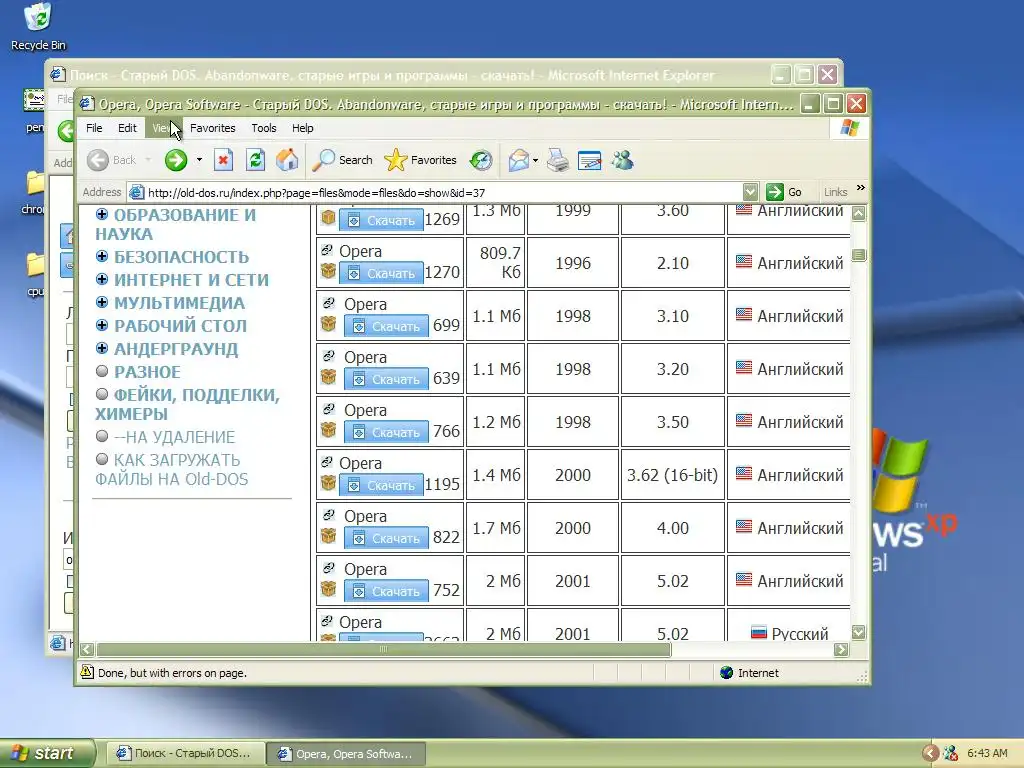Click the Windows Messenger tray icon

point(951,753)
